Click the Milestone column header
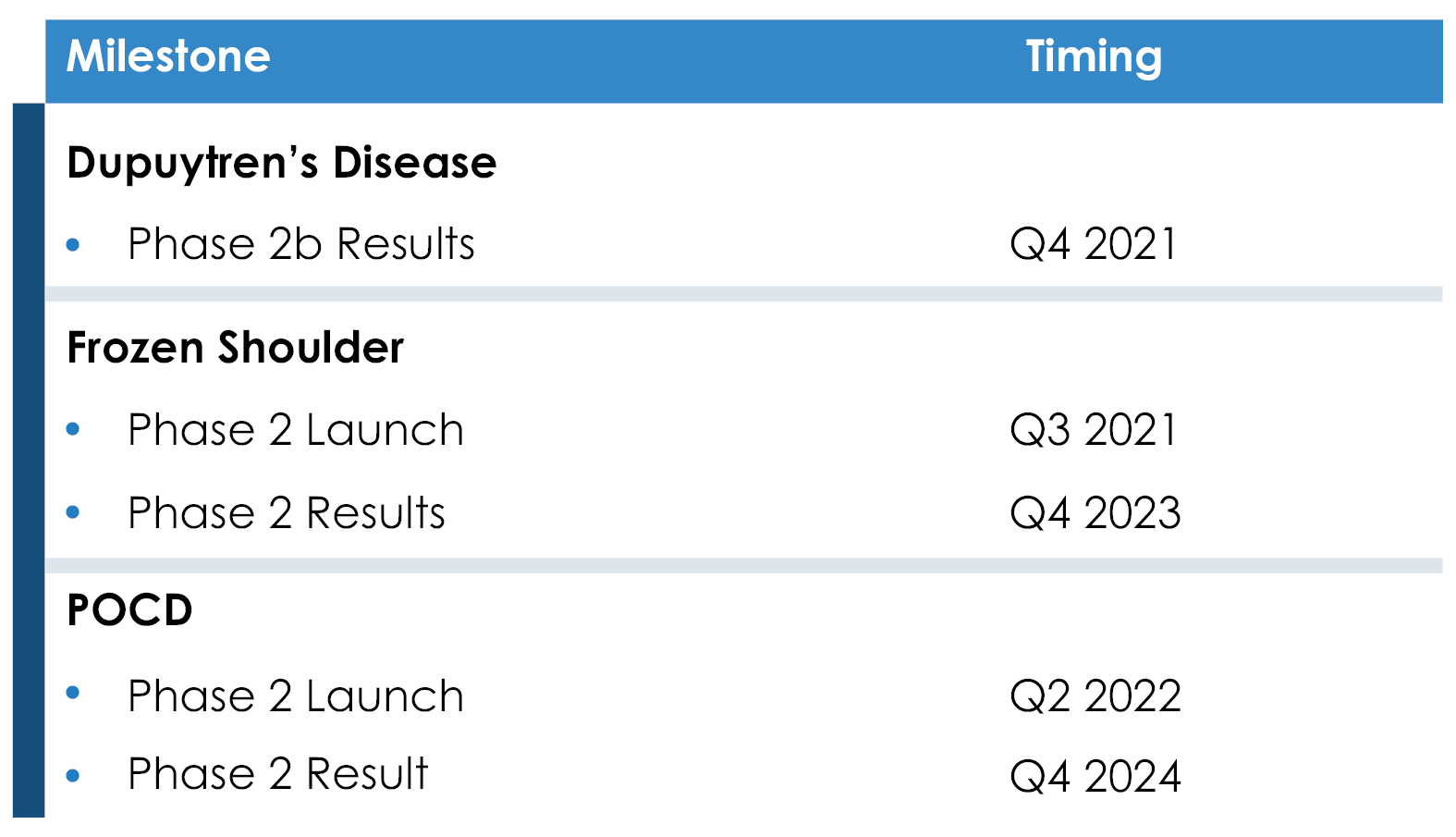 168,56
